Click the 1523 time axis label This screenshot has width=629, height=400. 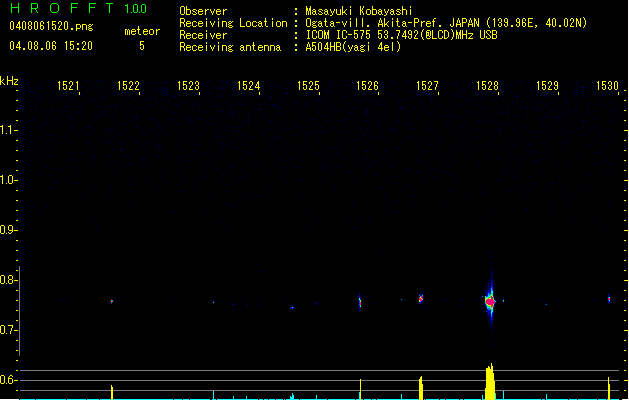click(x=189, y=87)
